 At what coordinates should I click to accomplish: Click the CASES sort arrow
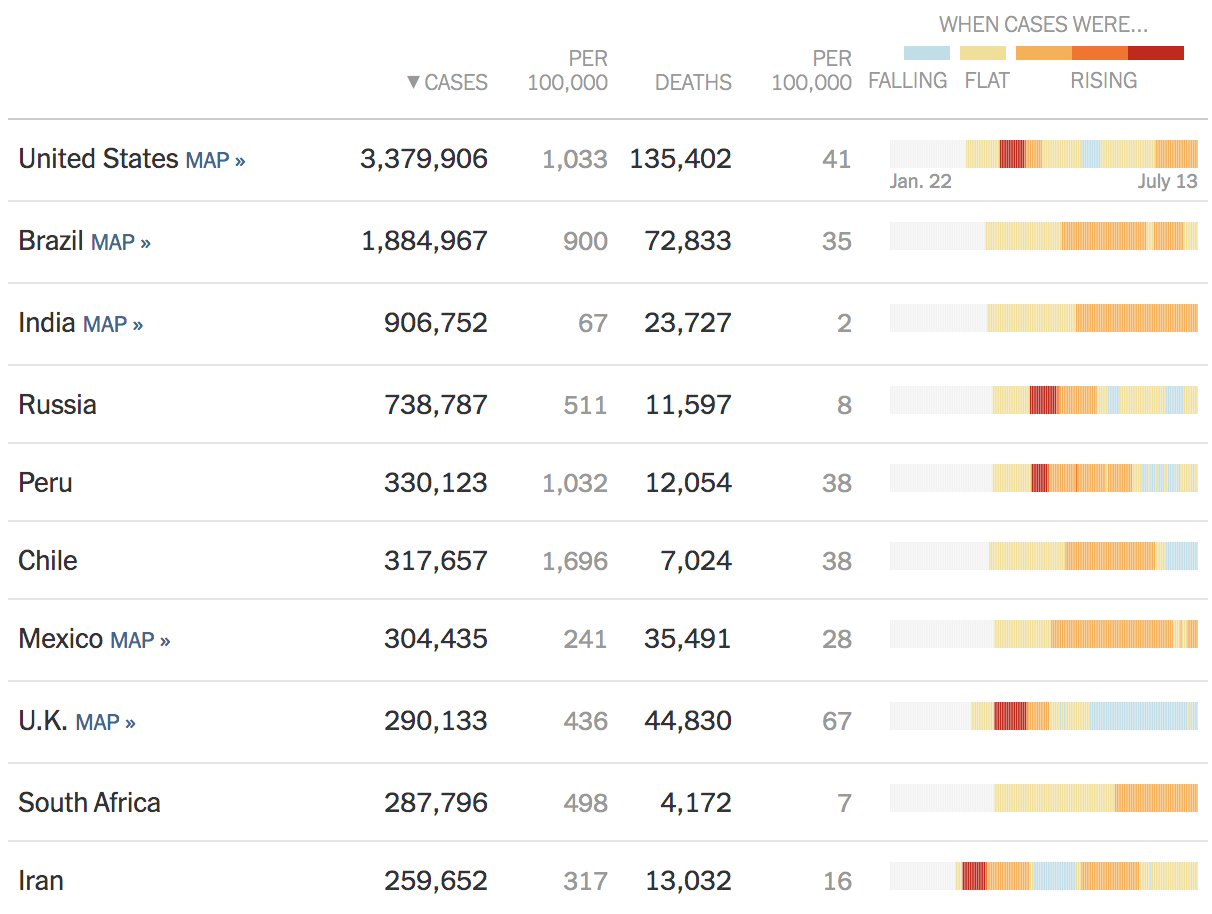(x=412, y=83)
